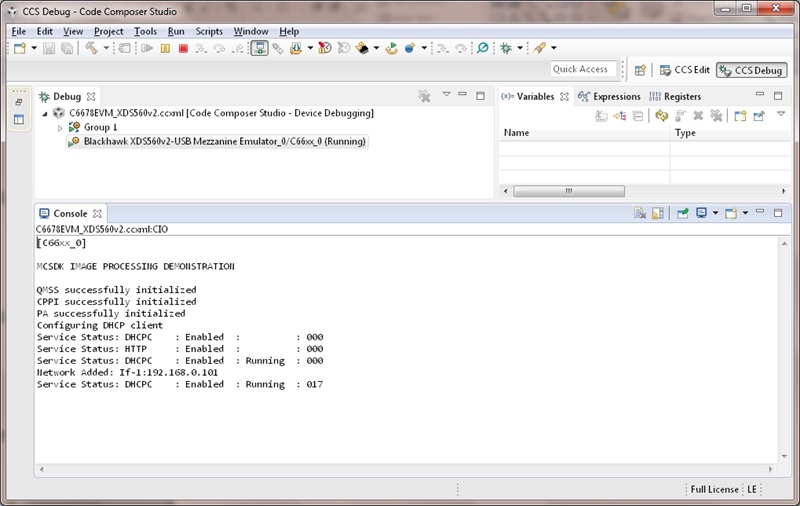The width and height of the screenshot is (800, 506).
Task: Pin the Console view
Action: [x=682, y=213]
